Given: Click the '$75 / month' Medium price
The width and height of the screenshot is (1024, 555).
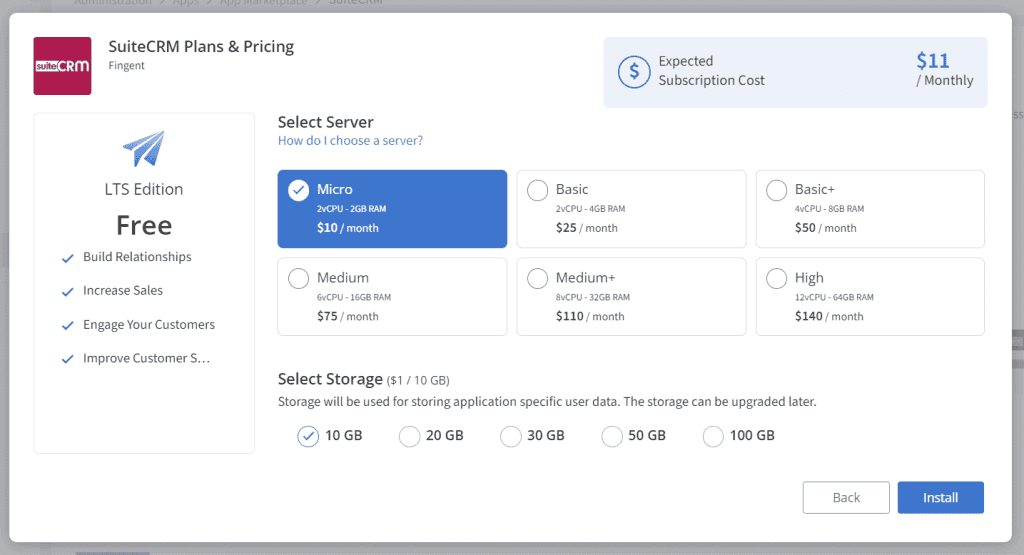Looking at the screenshot, I should click(347, 316).
